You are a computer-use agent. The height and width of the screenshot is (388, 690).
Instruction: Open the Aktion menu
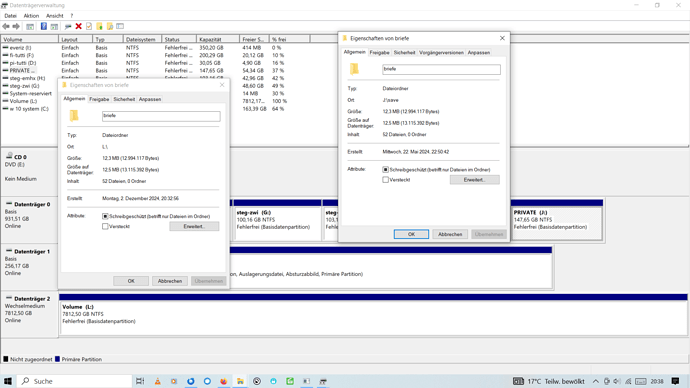31,15
